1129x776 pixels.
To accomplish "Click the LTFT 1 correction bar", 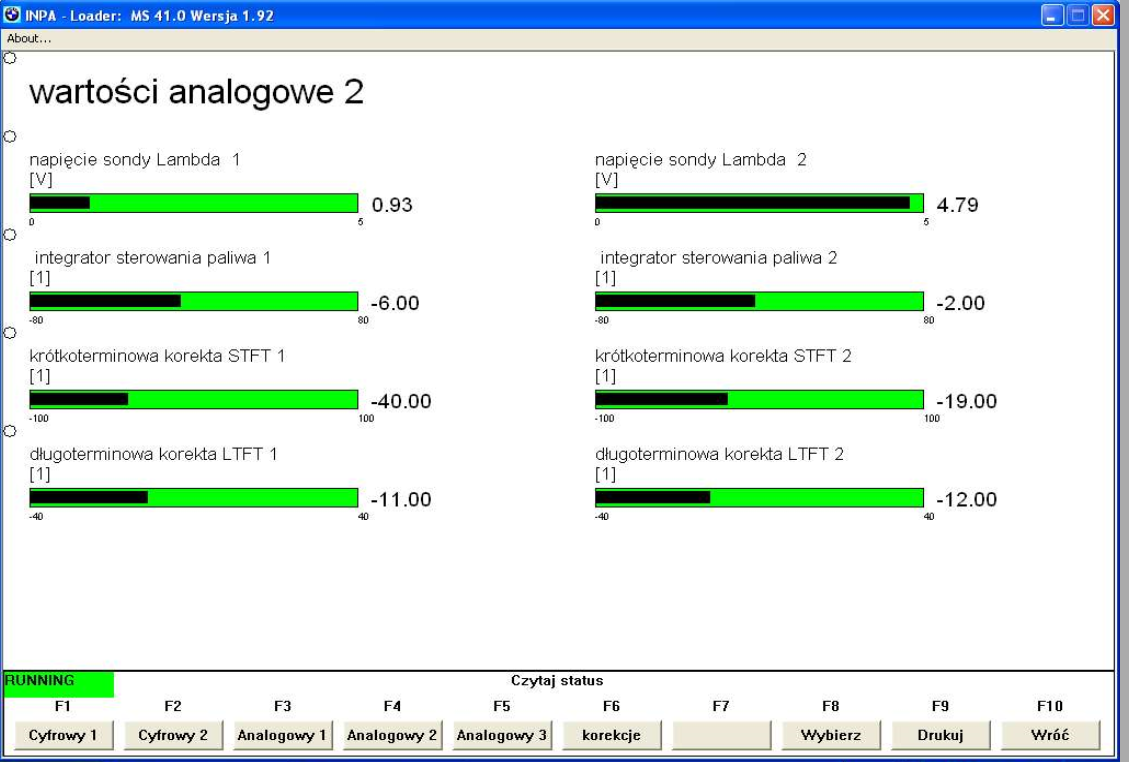I will [x=194, y=497].
